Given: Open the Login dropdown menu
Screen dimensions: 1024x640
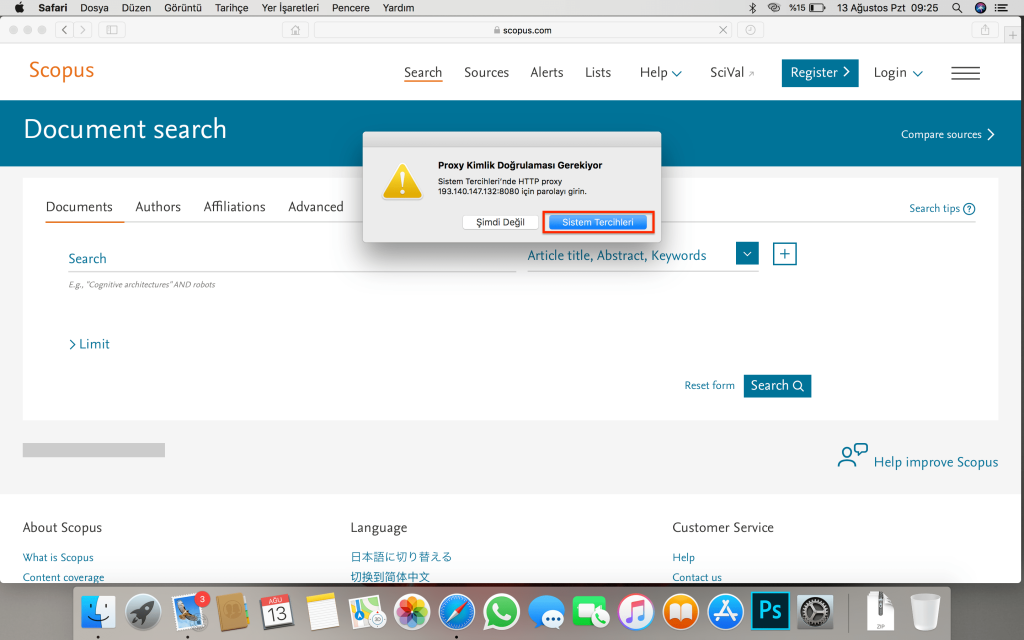Looking at the screenshot, I should click(x=897, y=73).
